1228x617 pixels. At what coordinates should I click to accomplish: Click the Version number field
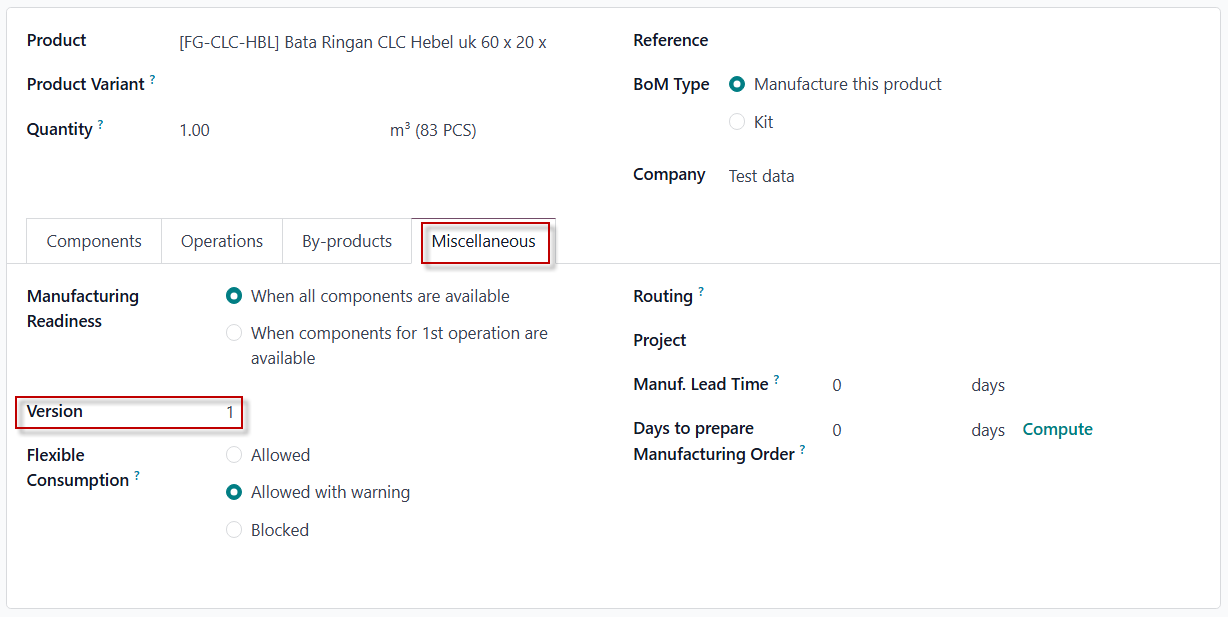pos(229,412)
